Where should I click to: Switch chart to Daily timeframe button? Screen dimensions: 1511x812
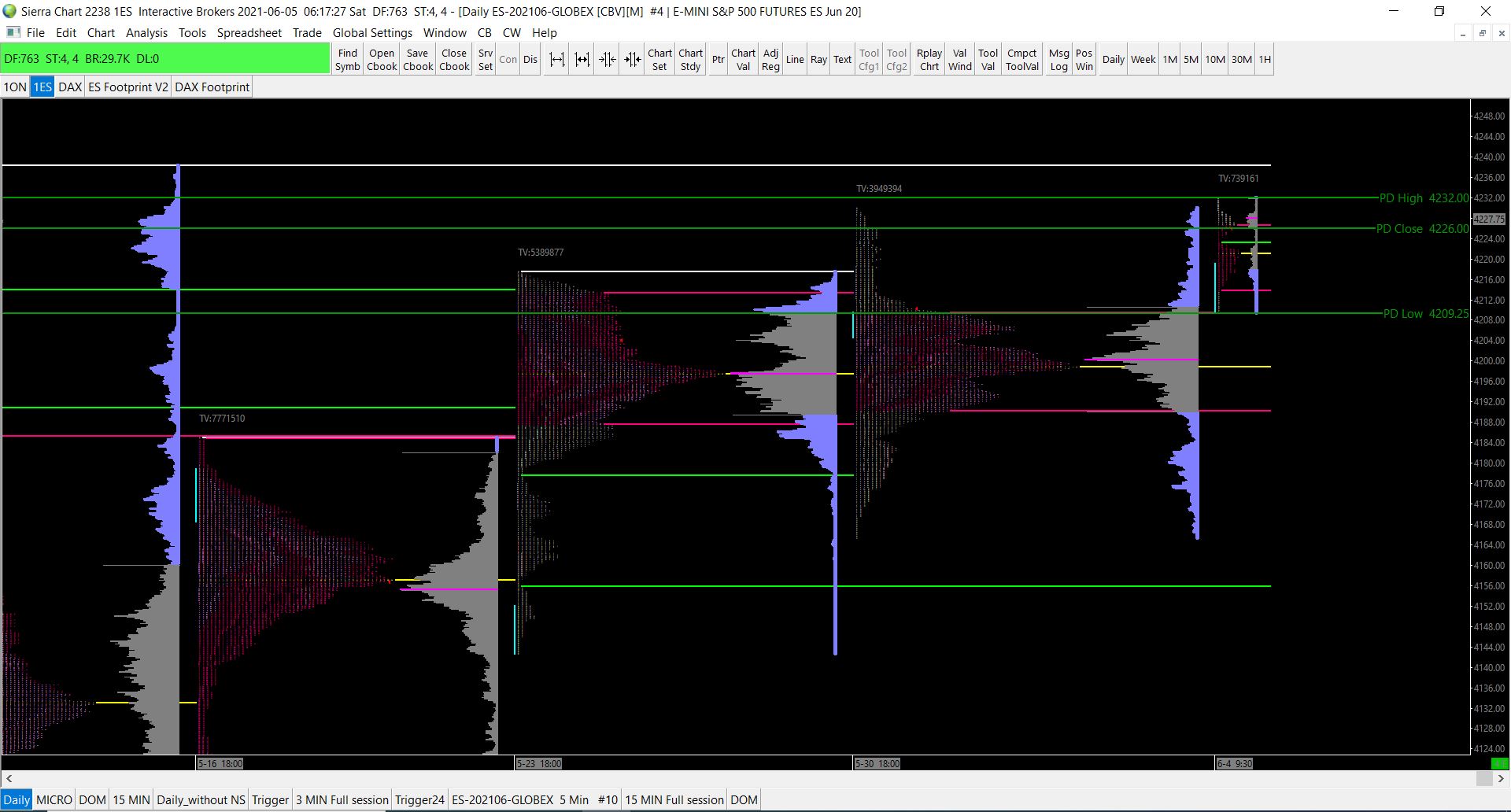click(x=1113, y=60)
